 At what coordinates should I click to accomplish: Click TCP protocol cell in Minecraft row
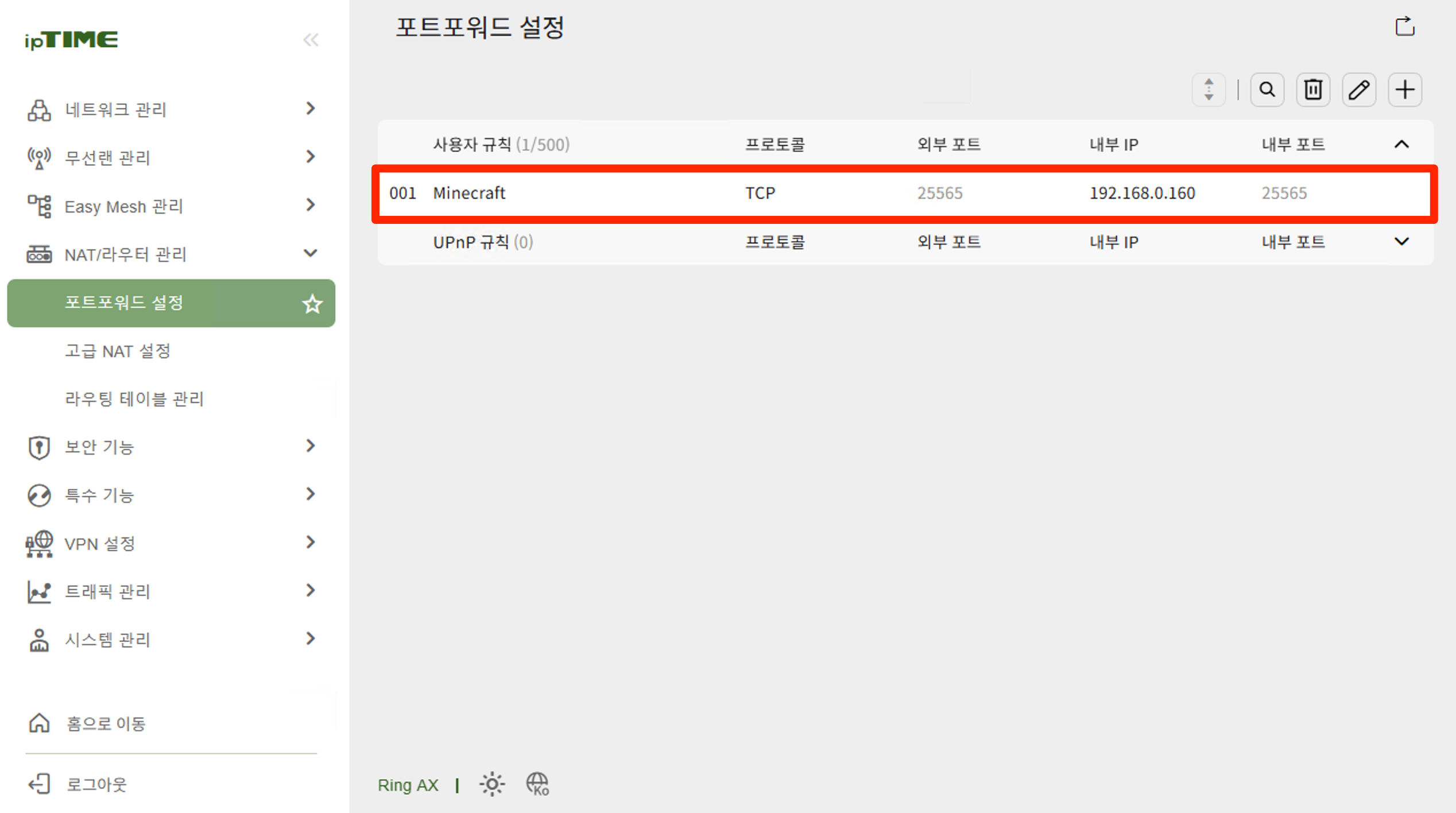[x=760, y=193]
